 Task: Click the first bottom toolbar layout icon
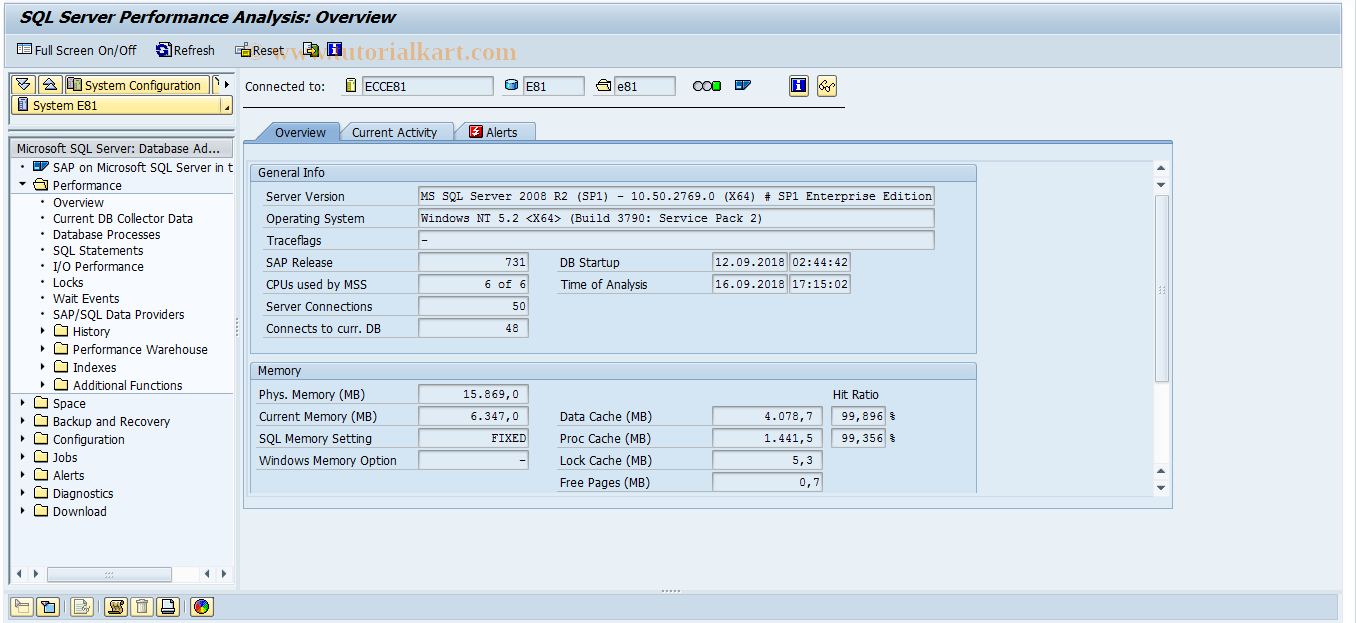click(x=21, y=606)
